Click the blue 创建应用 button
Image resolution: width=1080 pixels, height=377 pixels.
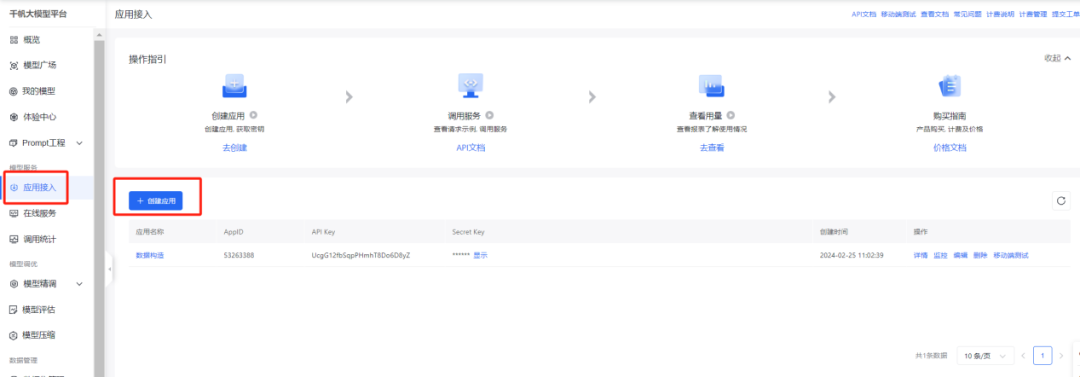(156, 201)
